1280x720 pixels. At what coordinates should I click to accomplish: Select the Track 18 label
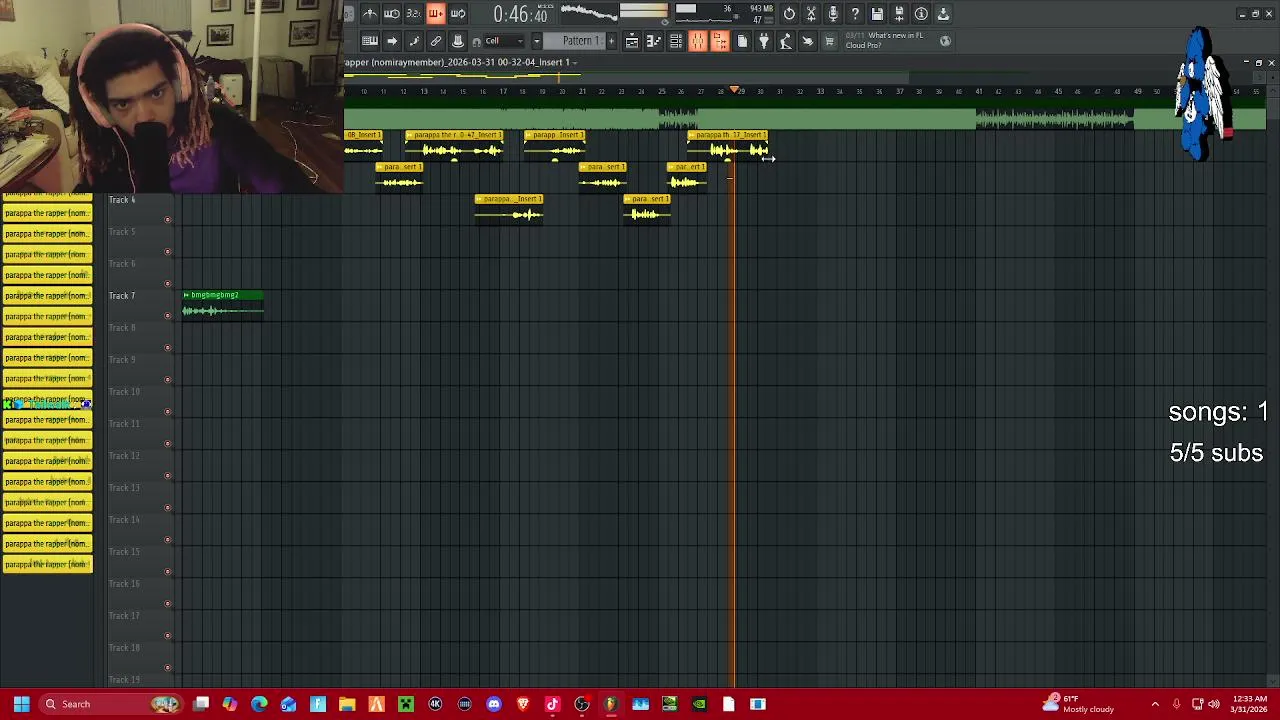[124, 648]
